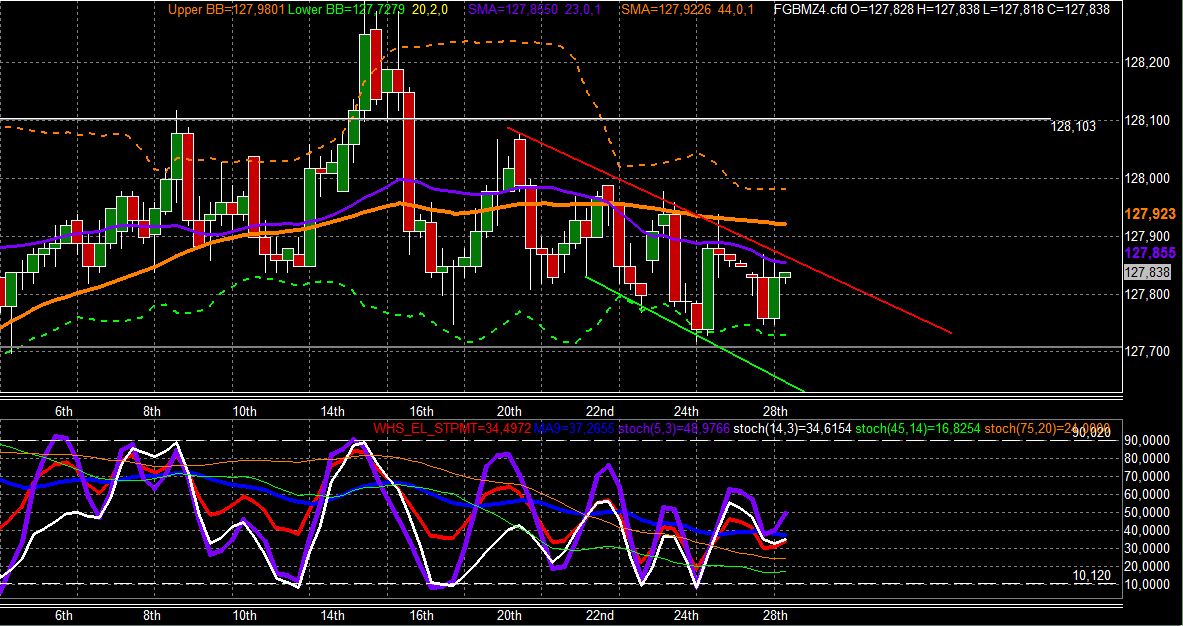Click the 14th date label below stochastic panel
1183x626 pixels.
332,615
